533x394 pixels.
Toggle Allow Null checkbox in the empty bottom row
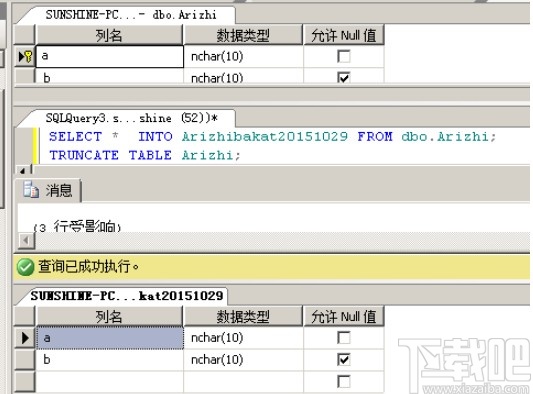(x=344, y=381)
